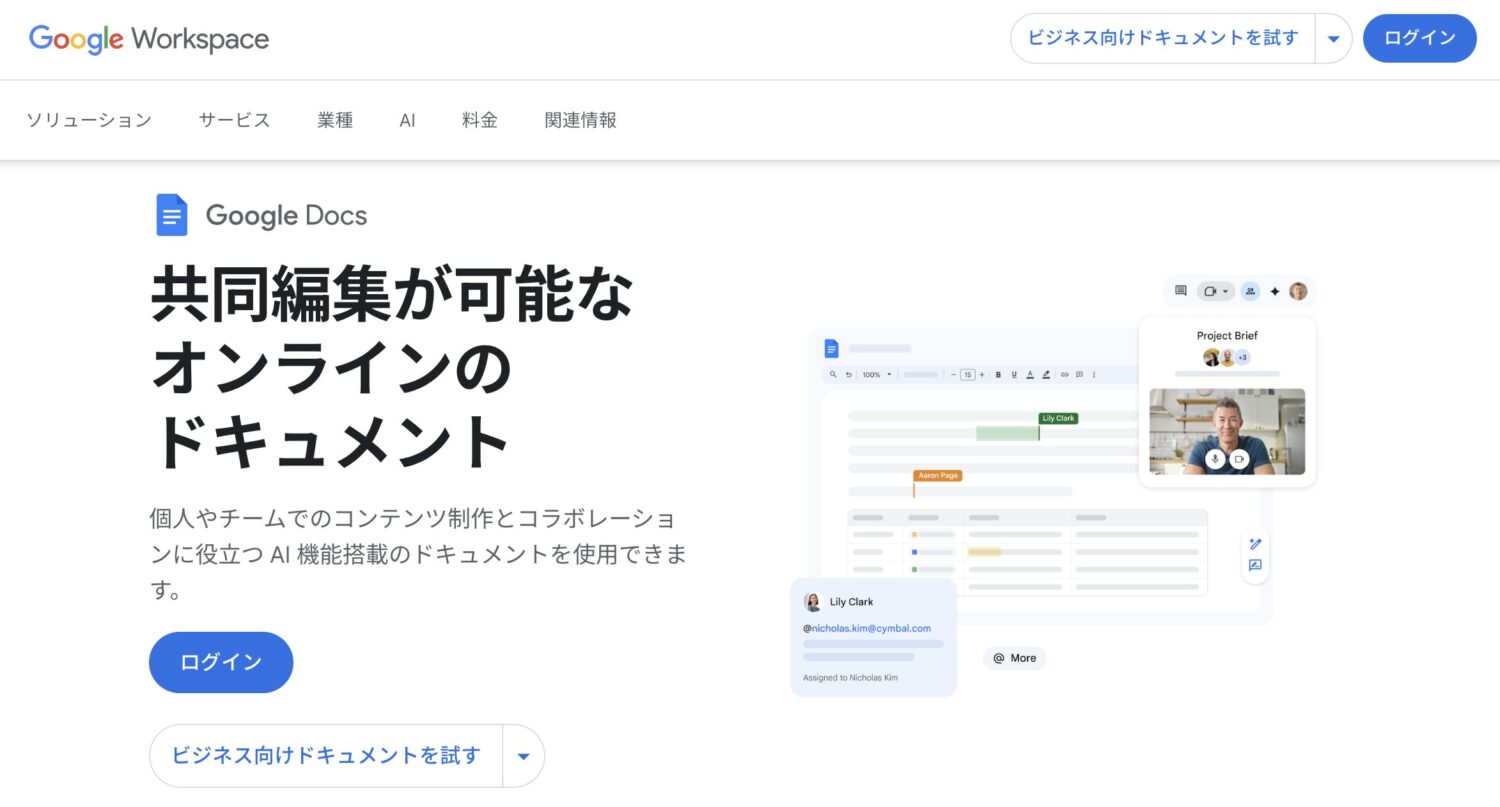
Task: Click the +3 participants badge
Action: coord(1242,357)
